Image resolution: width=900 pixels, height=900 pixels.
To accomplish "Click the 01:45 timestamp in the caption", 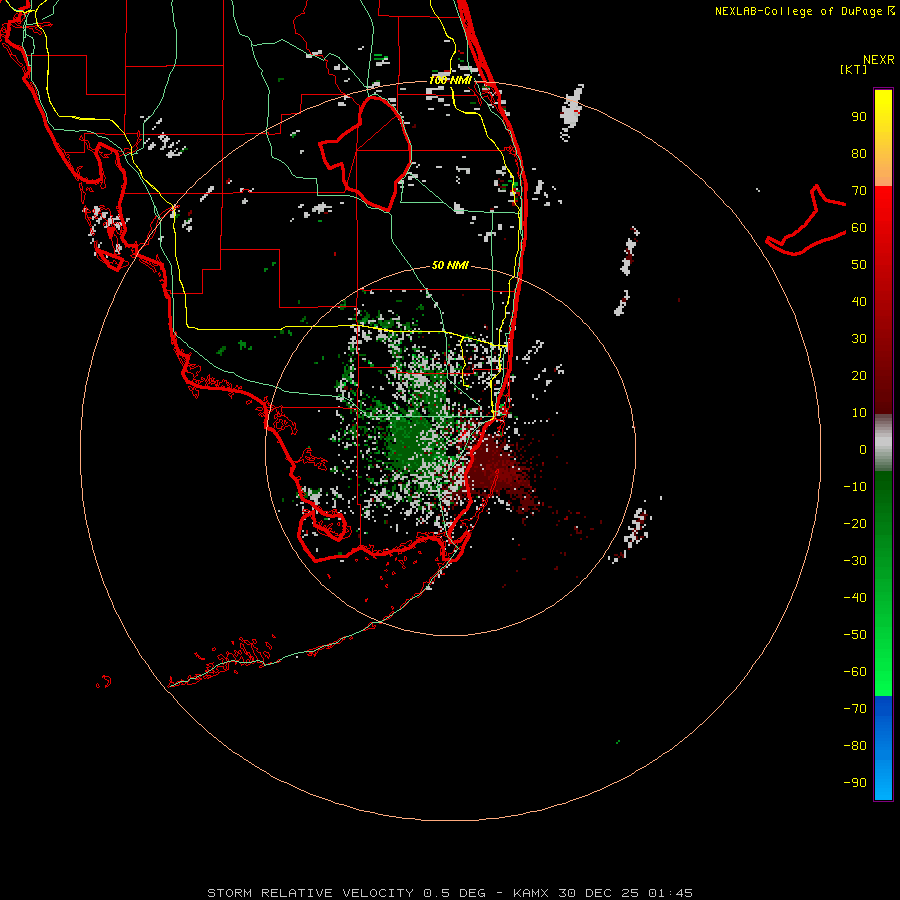I will [670, 893].
